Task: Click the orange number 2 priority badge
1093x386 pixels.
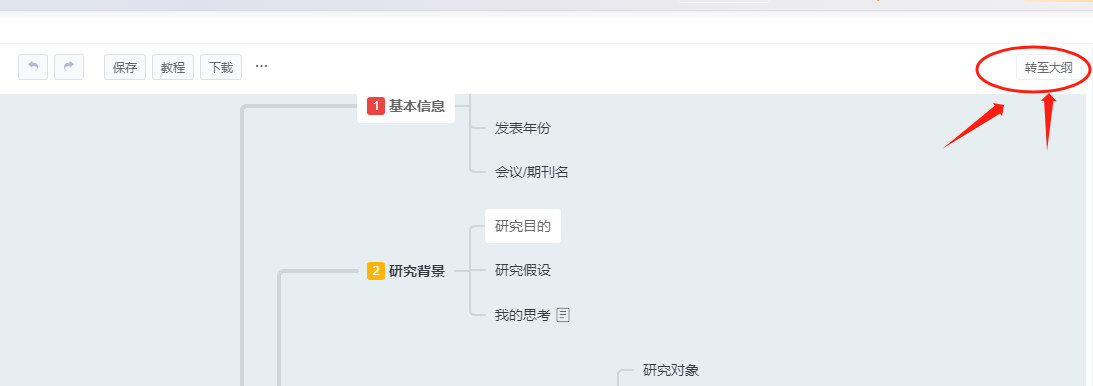Action: [376, 271]
